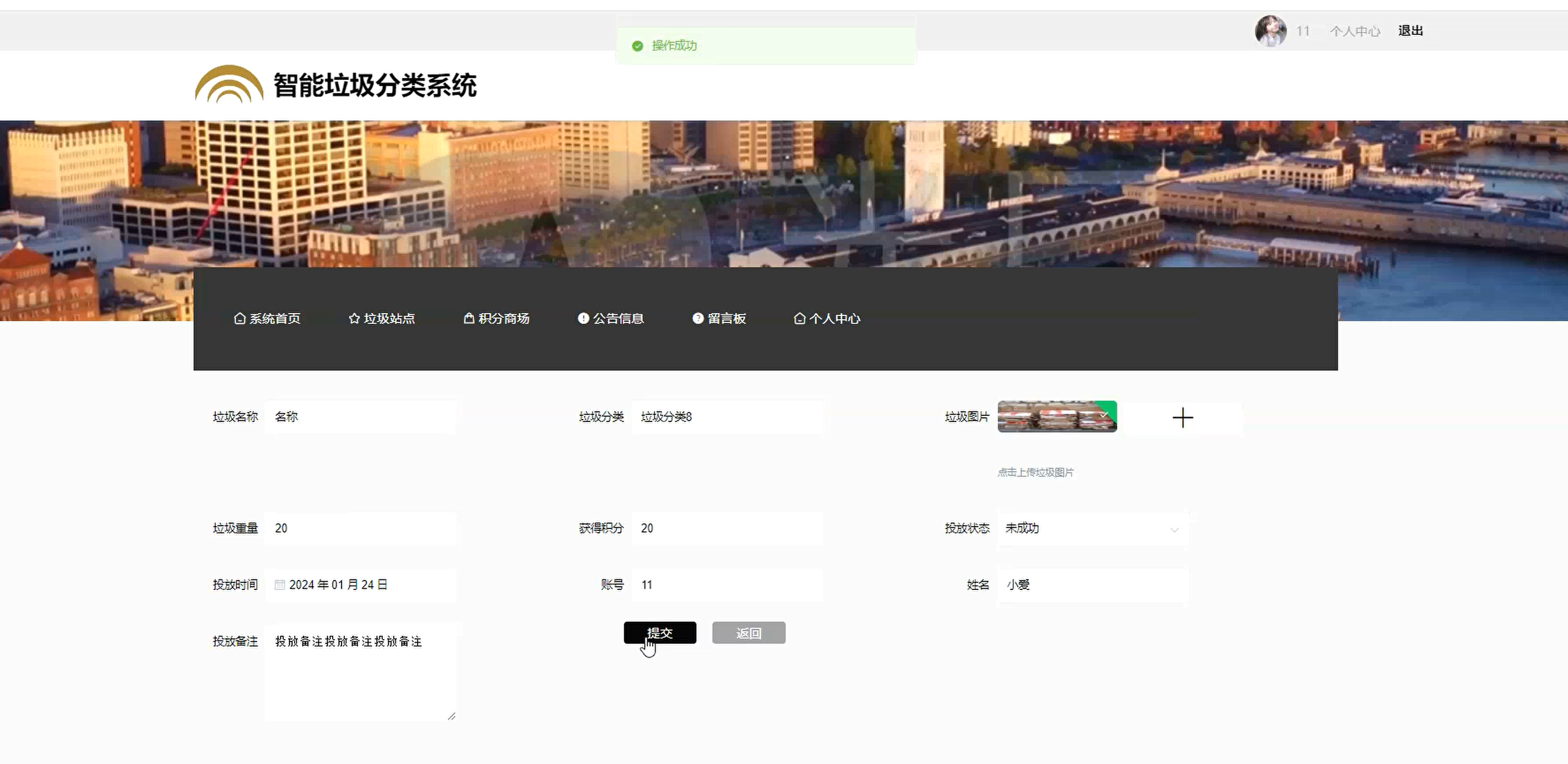Click 退出 to log out
Screen dimensions: 1568x764
click(1411, 31)
